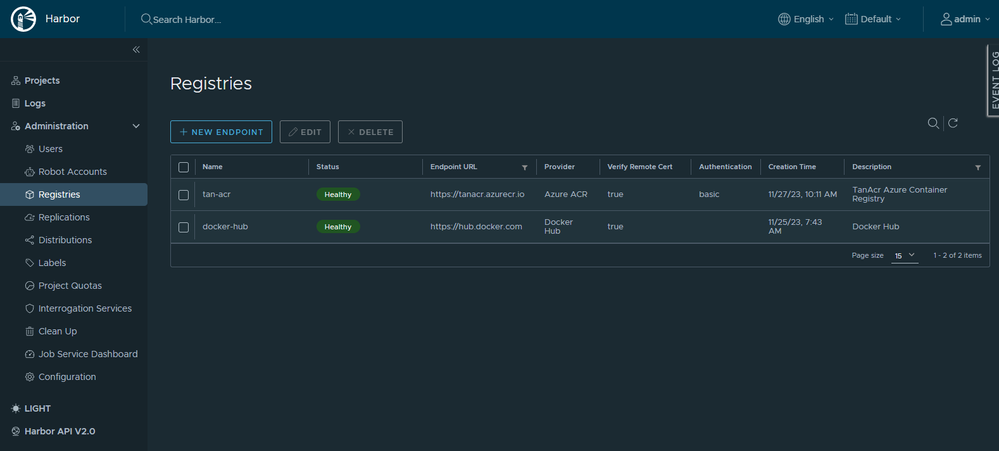Open the EVENT LOG side tab
The image size is (999, 451).
pos(993,81)
